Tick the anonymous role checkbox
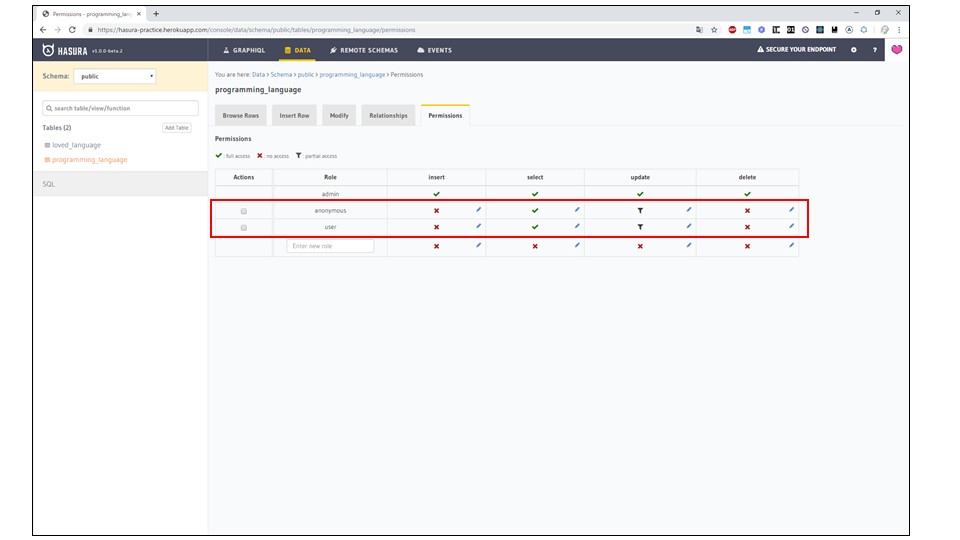960x540 pixels. pyautogui.click(x=244, y=211)
